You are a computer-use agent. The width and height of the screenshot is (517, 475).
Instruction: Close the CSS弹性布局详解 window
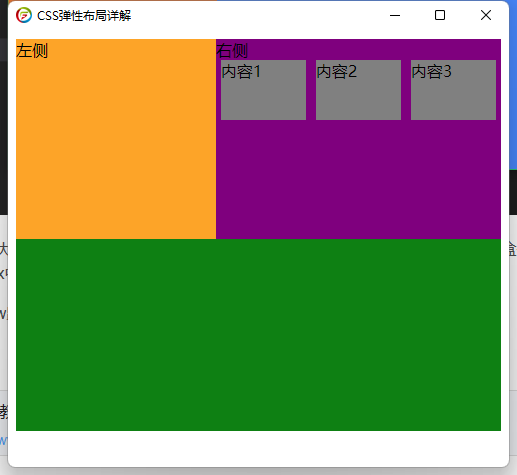[x=486, y=15]
